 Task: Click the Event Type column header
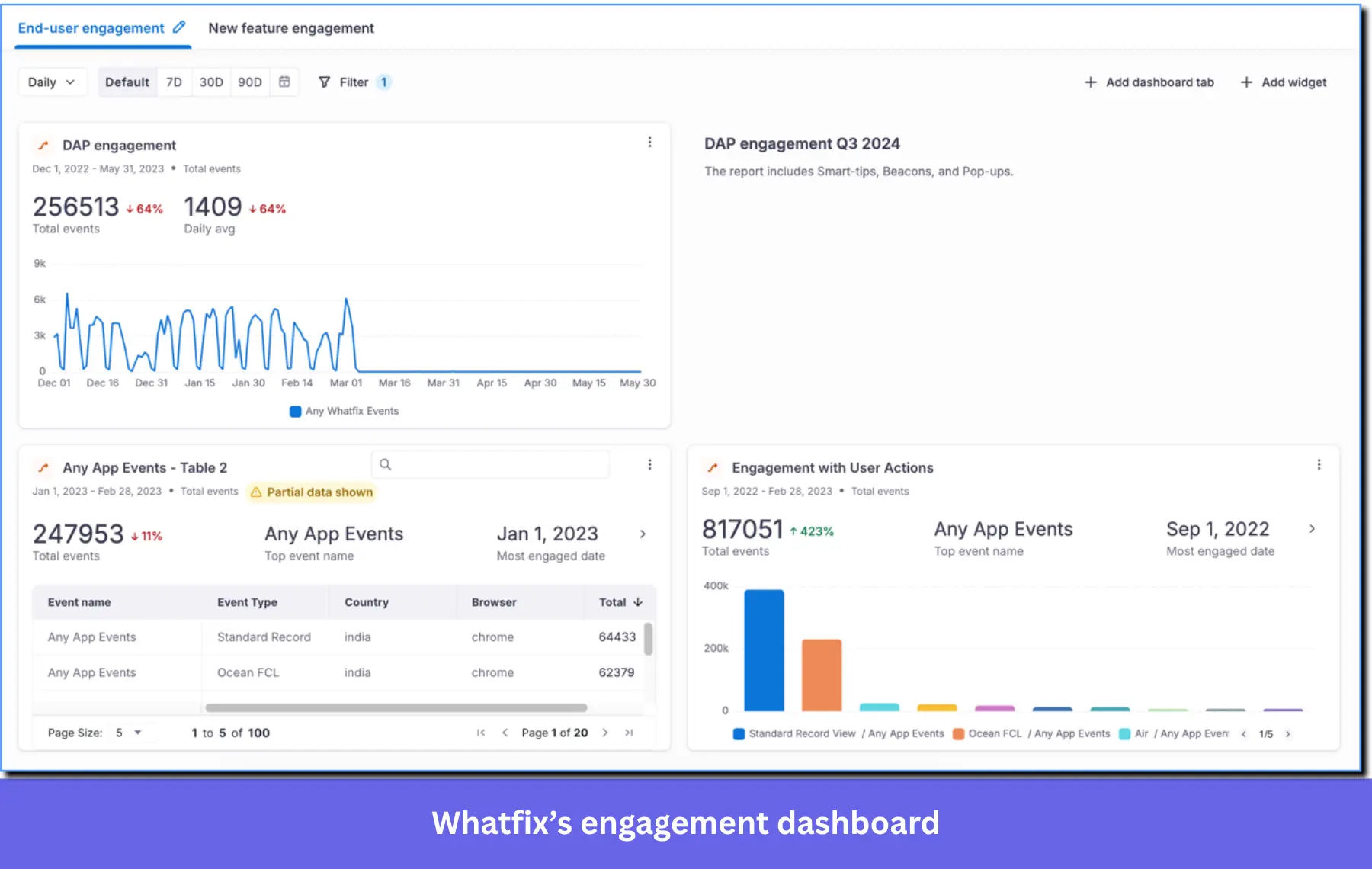[247, 602]
